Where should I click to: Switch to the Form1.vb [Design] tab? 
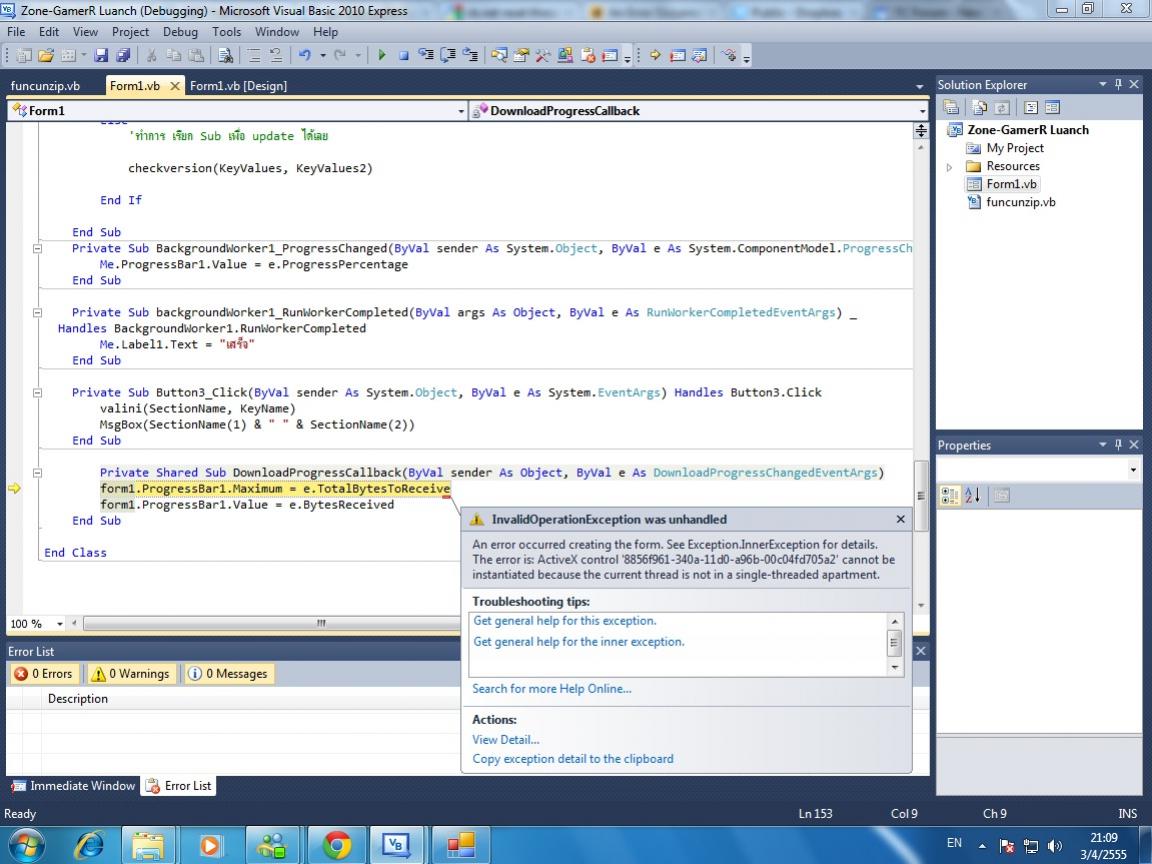click(238, 86)
